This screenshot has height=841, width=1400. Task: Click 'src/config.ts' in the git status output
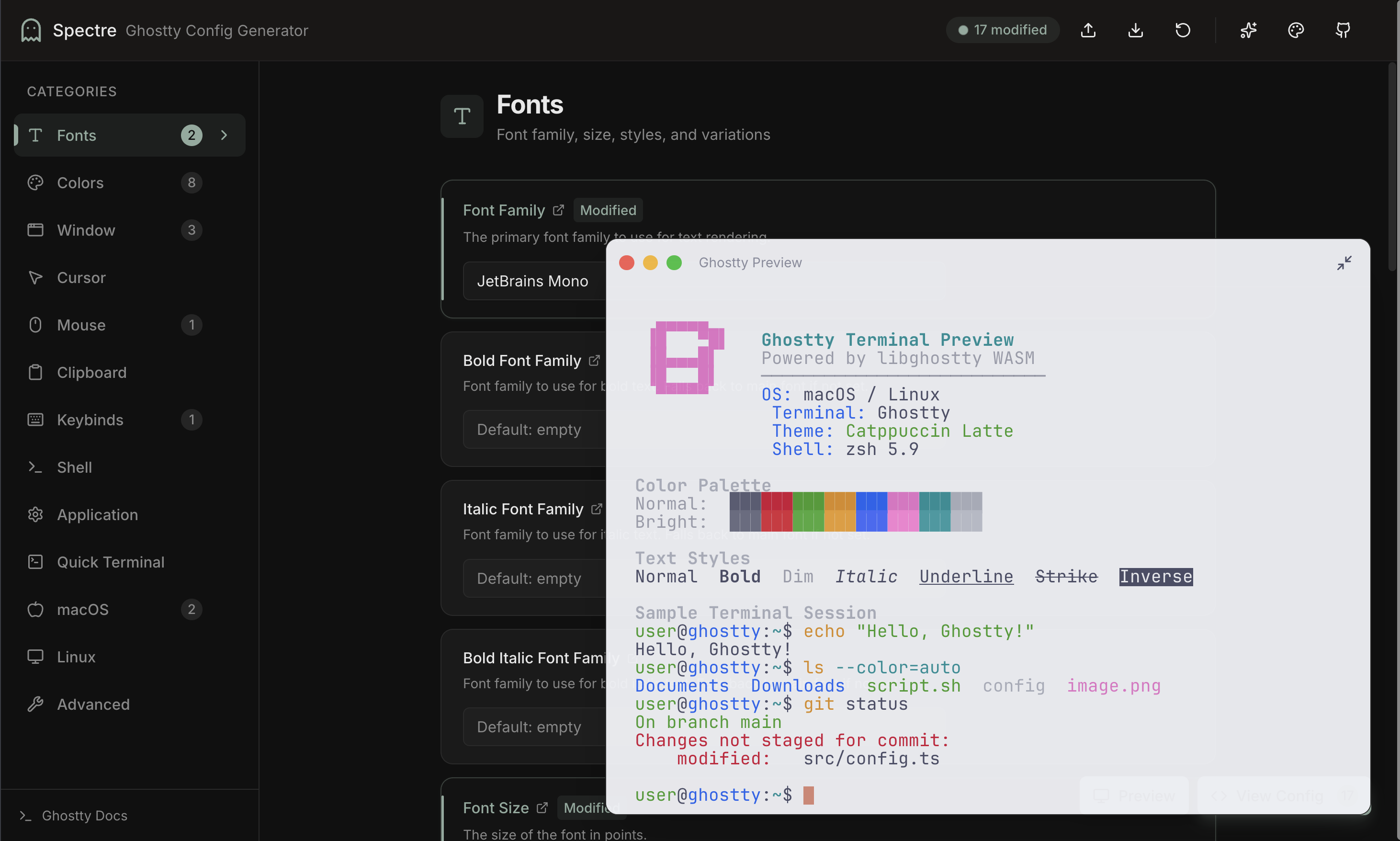[871, 758]
